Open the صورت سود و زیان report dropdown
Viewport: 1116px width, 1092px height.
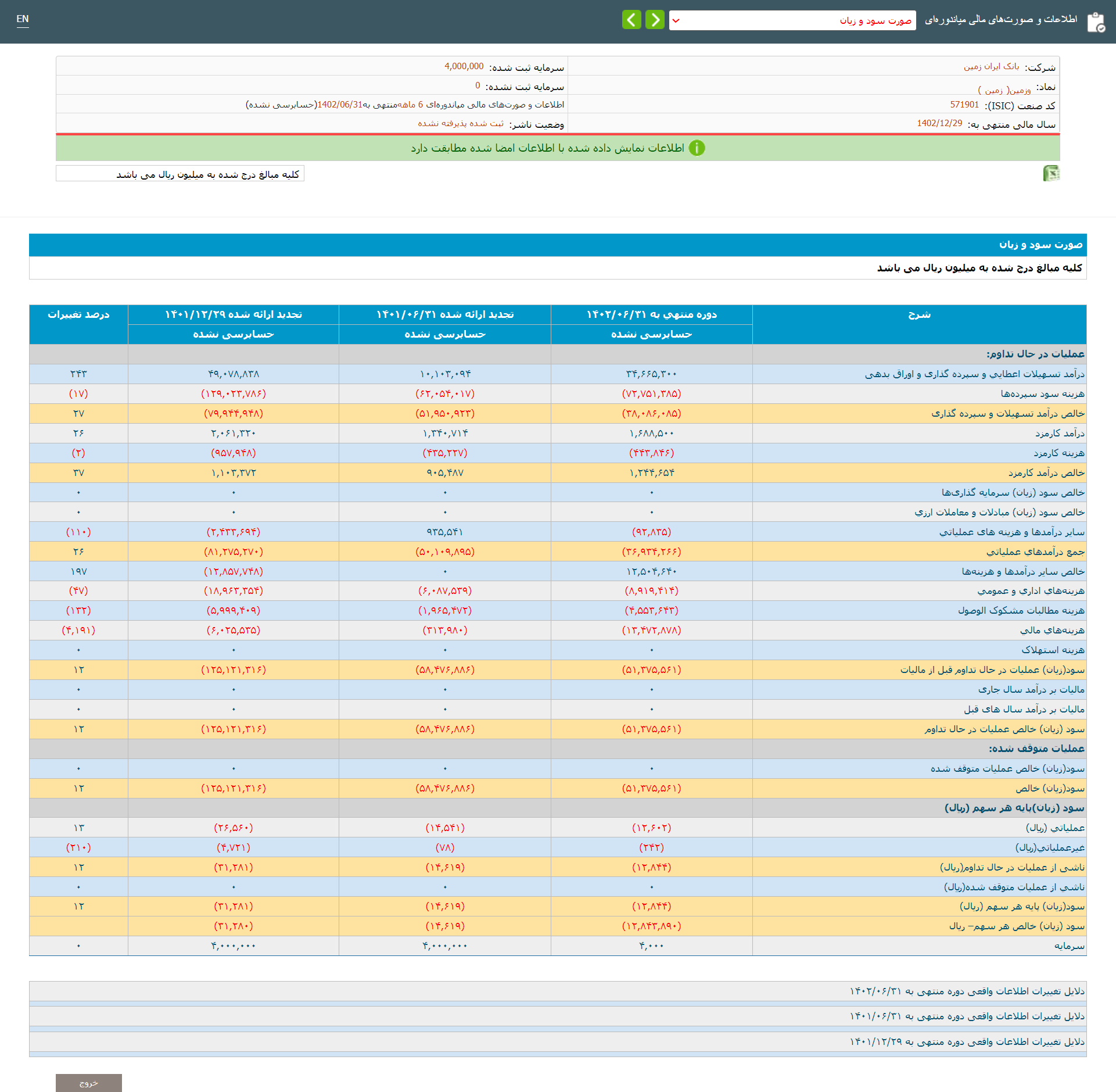[792, 20]
